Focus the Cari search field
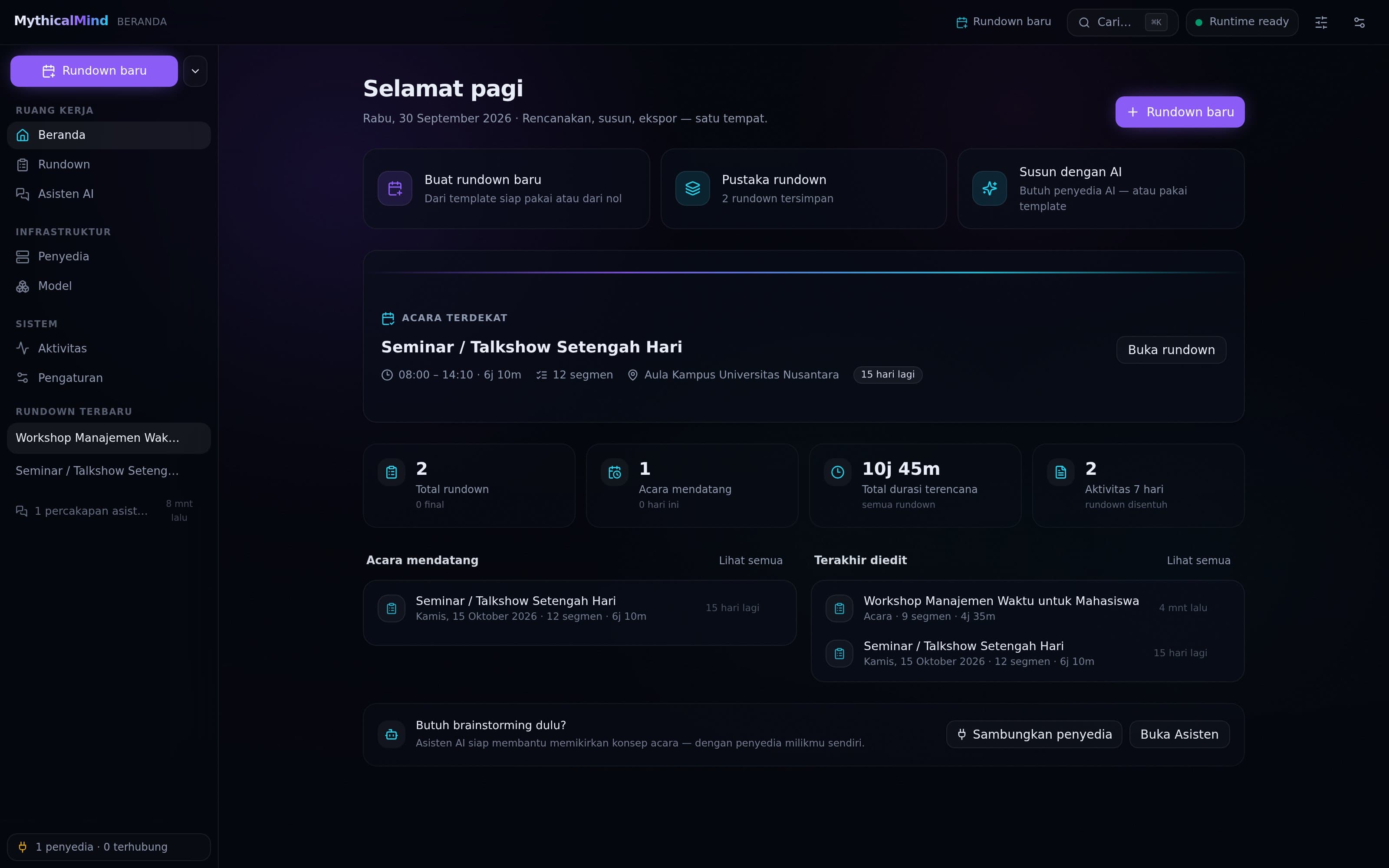Image resolution: width=1389 pixels, height=868 pixels. click(1122, 23)
